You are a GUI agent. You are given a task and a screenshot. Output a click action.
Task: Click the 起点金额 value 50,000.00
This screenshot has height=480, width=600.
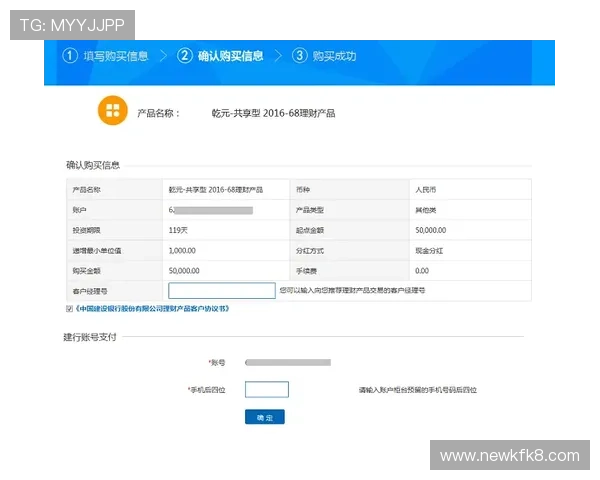pyautogui.click(x=431, y=230)
